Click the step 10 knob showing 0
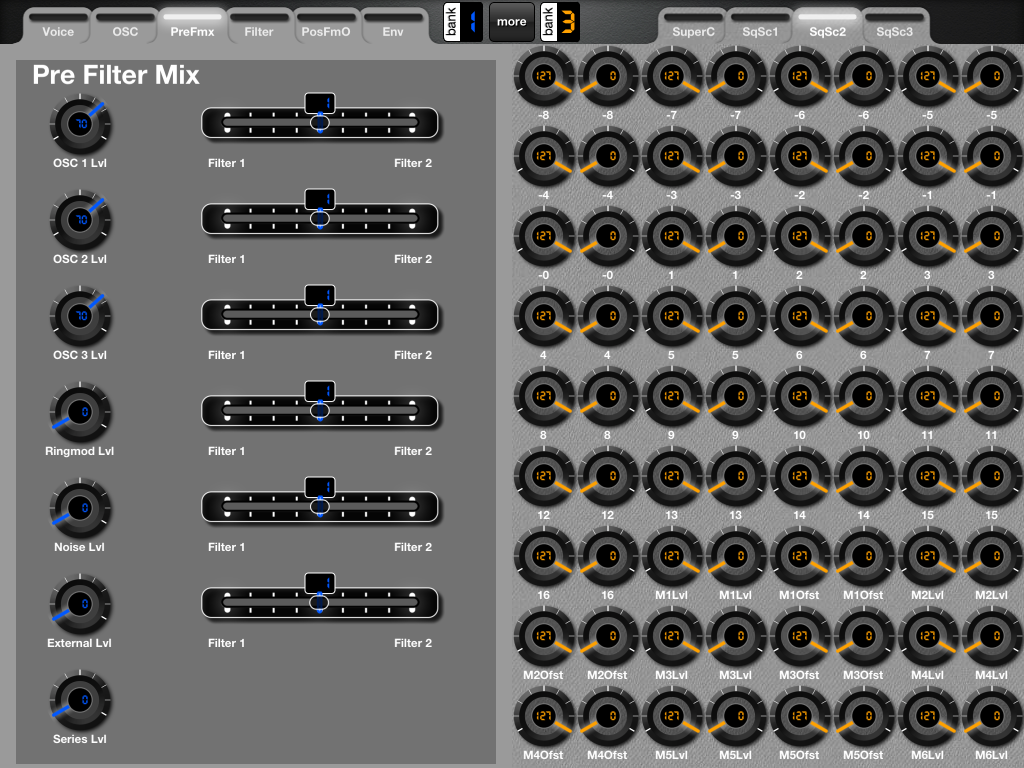The width and height of the screenshot is (1024, 768). [863, 396]
